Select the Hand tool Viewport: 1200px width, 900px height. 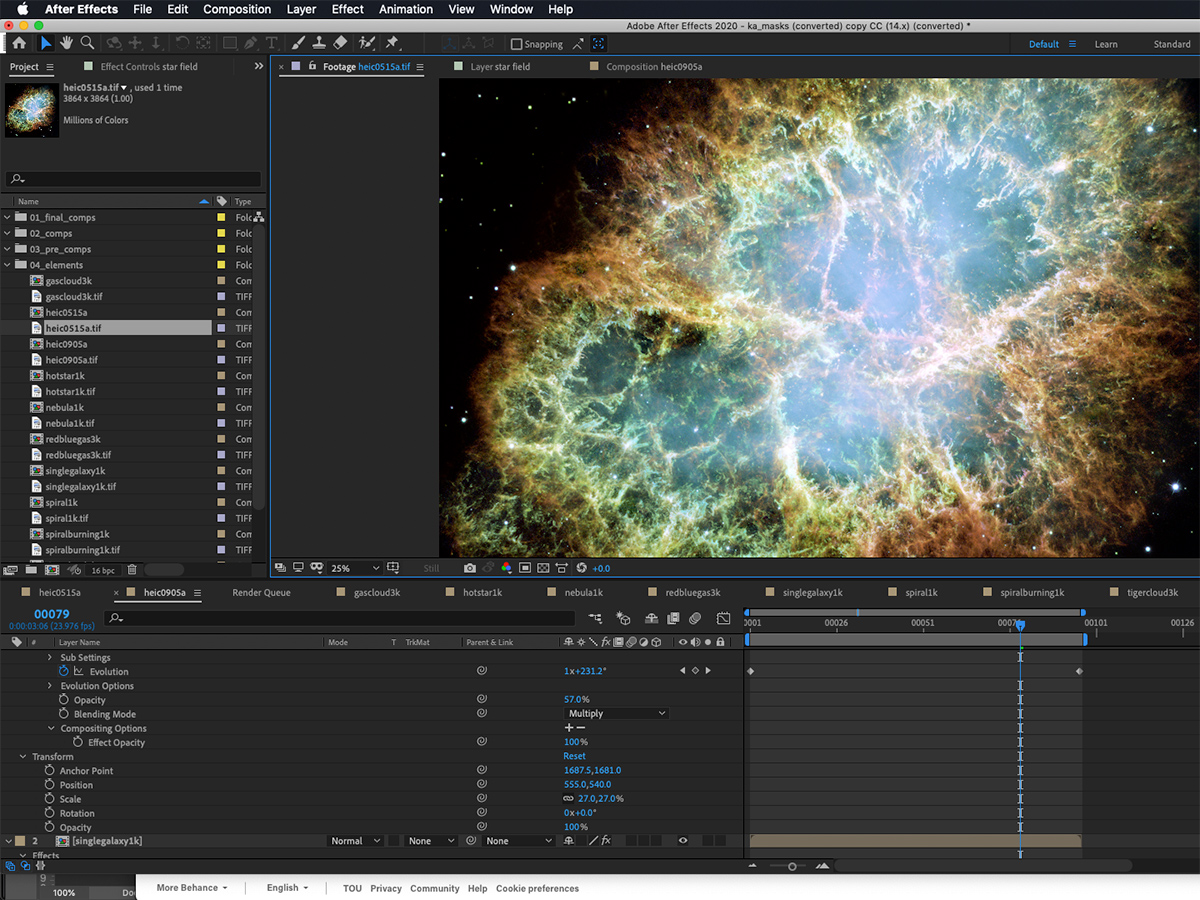66,43
